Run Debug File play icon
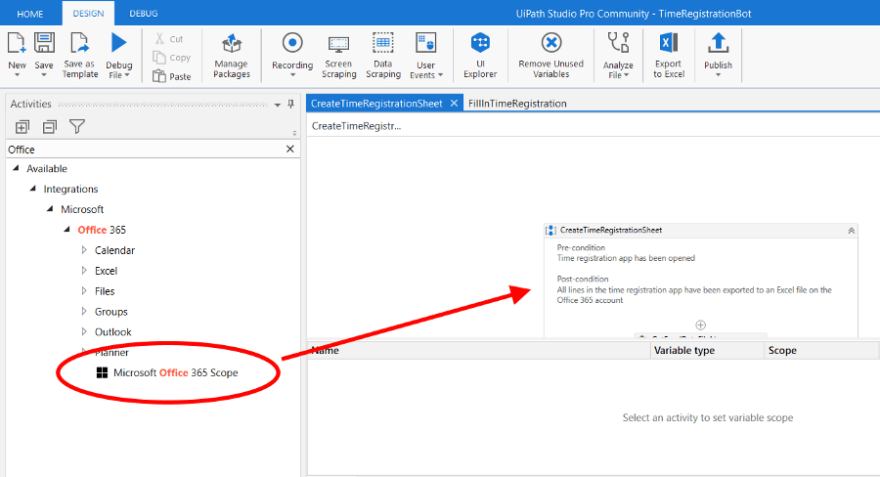 pos(118,43)
